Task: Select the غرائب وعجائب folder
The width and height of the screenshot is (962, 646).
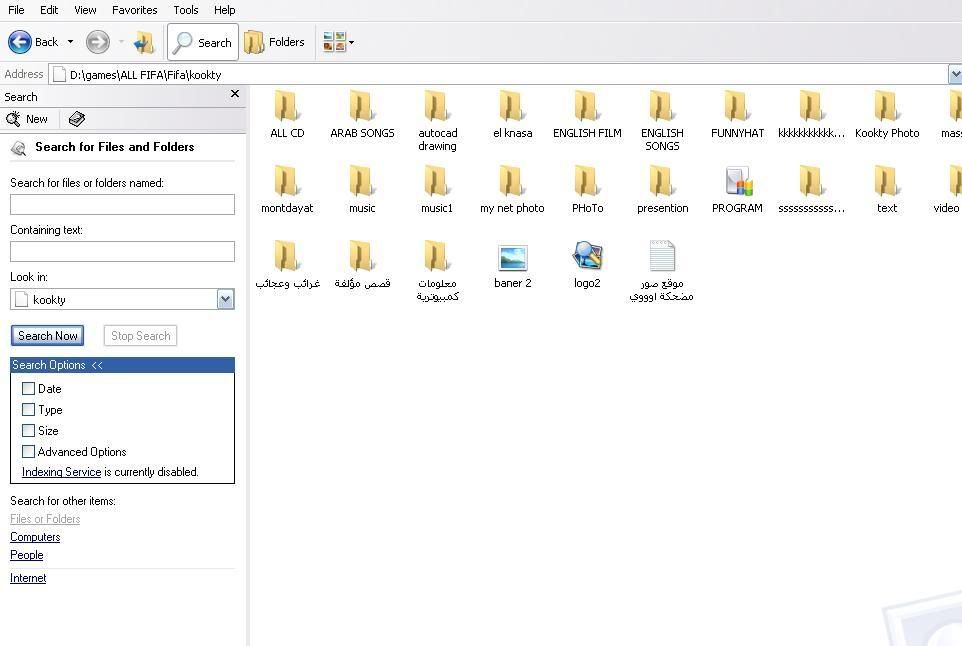Action: tap(287, 265)
